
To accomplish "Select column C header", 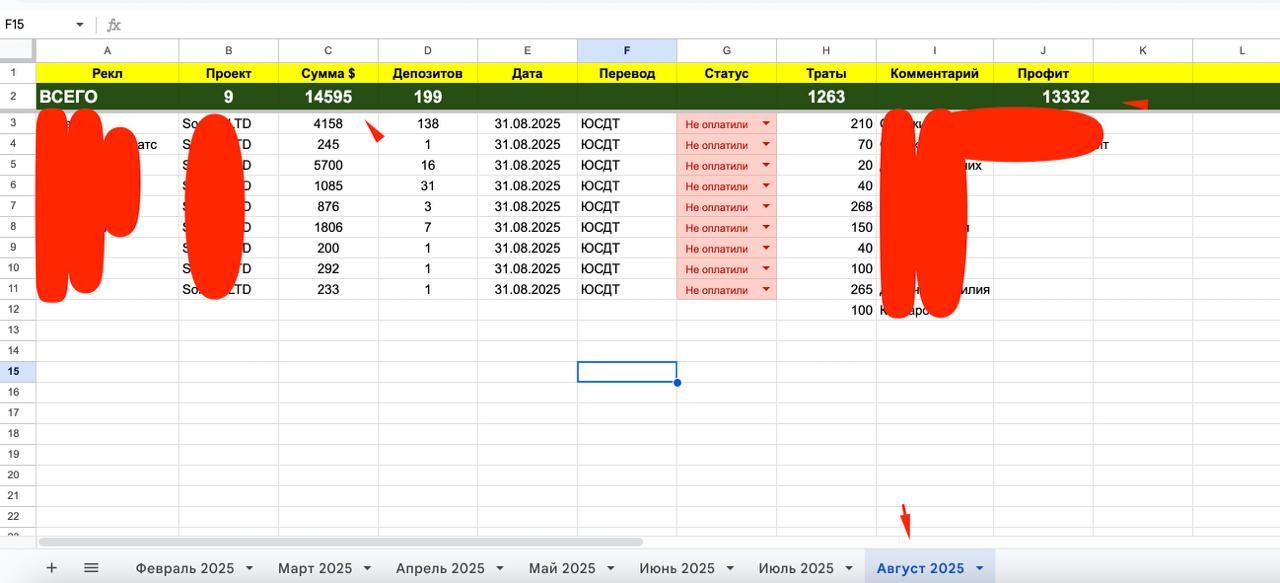I will point(328,50).
